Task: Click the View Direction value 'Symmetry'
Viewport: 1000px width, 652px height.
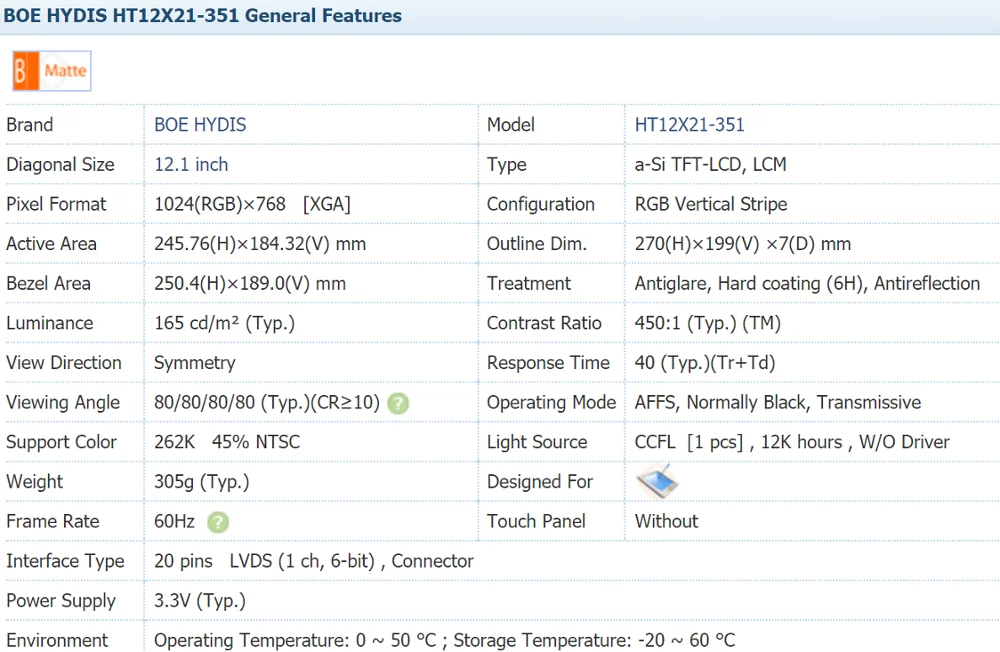Action: coord(195,363)
